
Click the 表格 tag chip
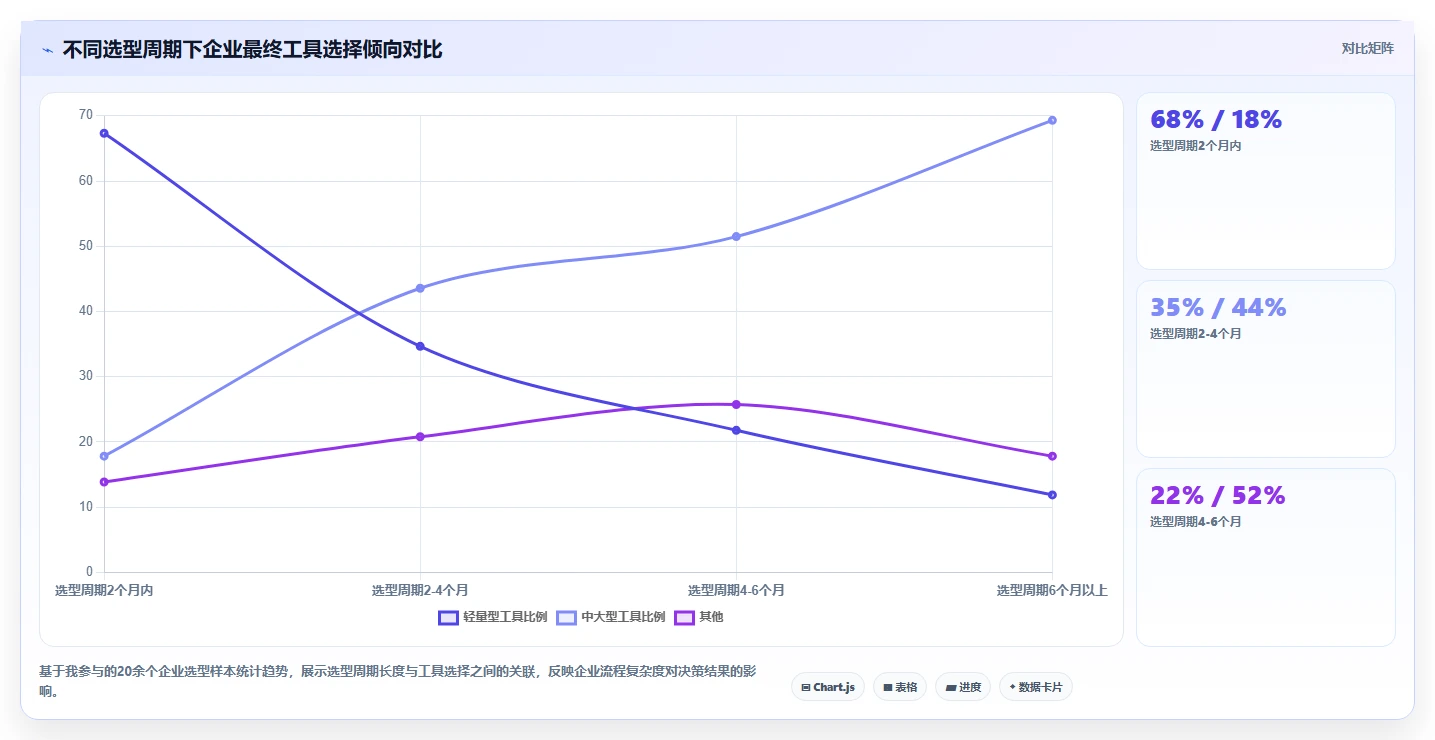[x=900, y=687]
